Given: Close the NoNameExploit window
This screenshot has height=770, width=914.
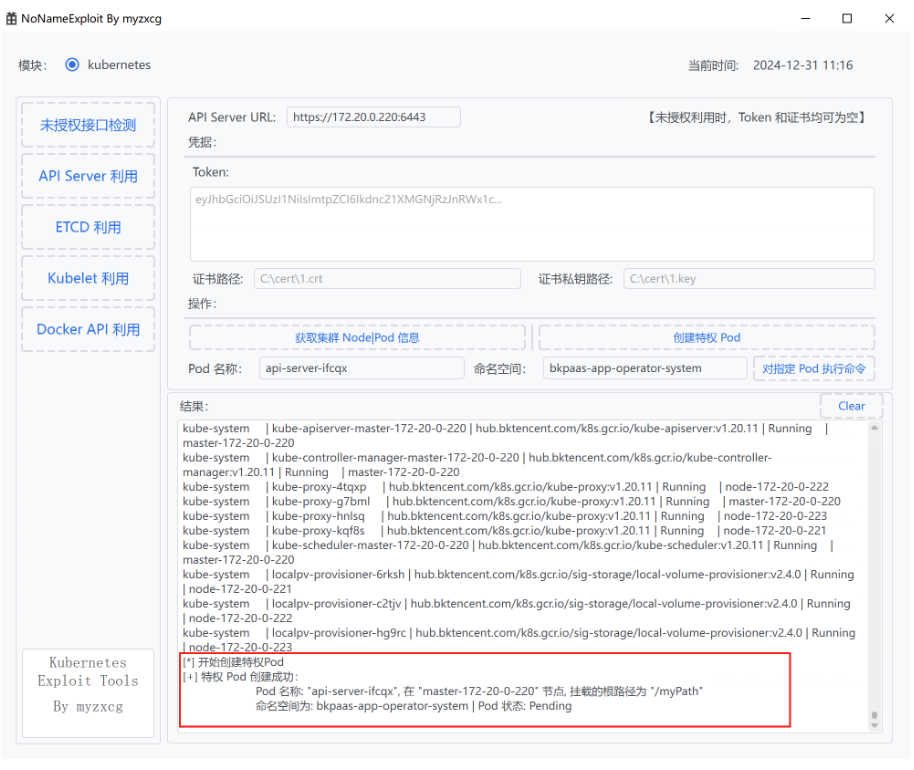Looking at the screenshot, I should pyautogui.click(x=889, y=19).
